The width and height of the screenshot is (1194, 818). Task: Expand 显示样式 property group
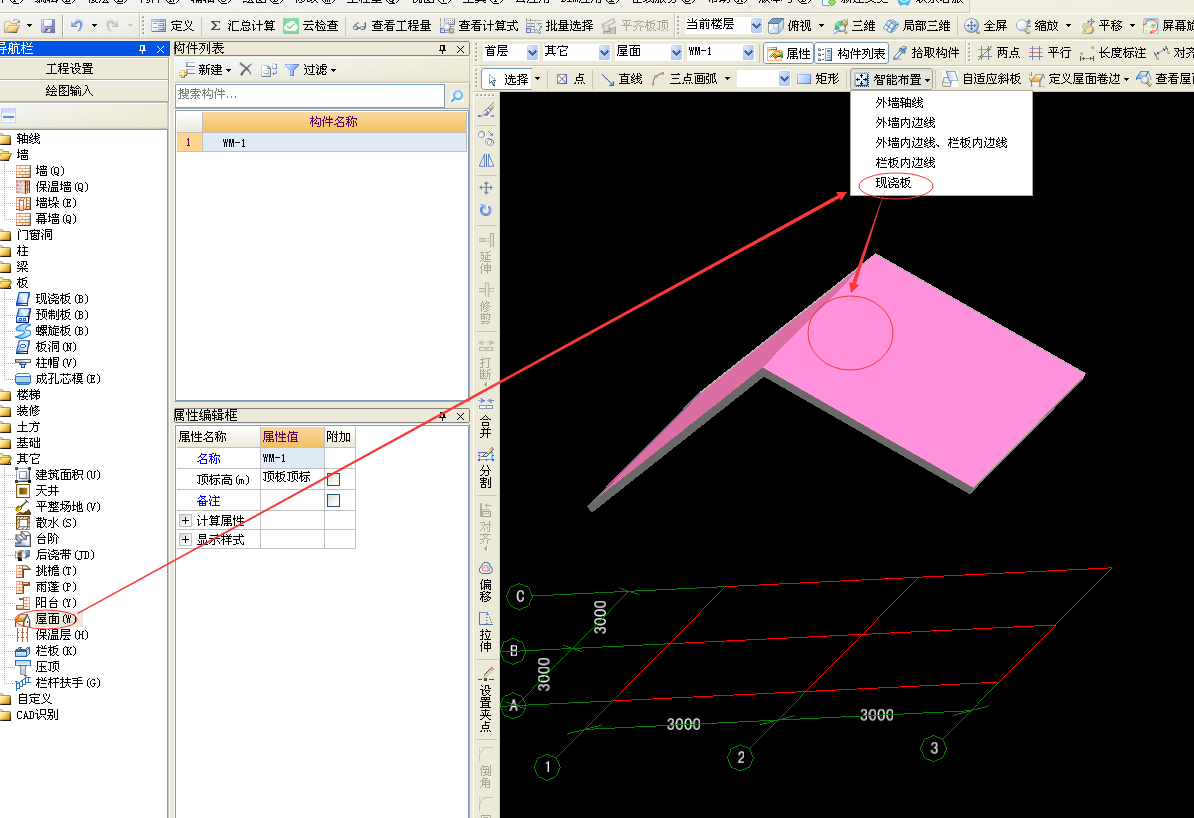[x=185, y=539]
